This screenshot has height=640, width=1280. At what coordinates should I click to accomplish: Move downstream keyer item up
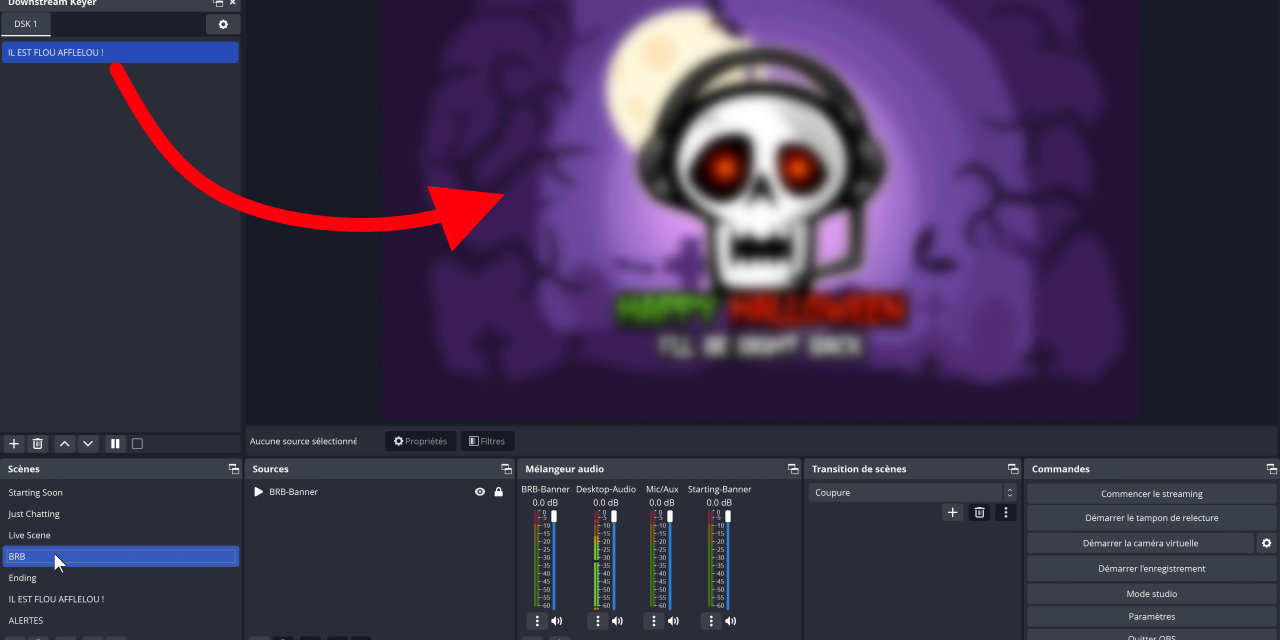pyautogui.click(x=64, y=443)
